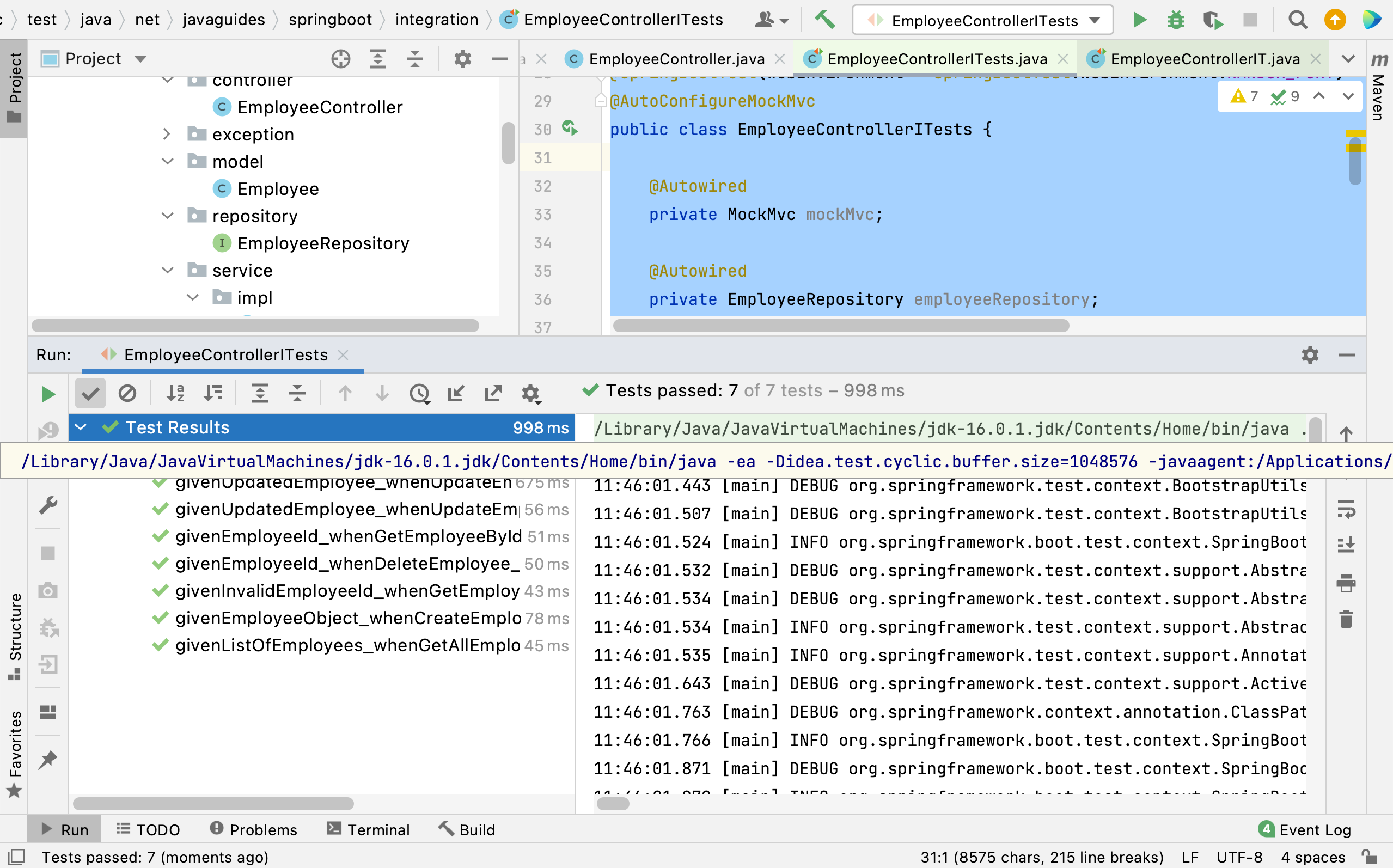Collapse the impl folder

tap(193, 297)
